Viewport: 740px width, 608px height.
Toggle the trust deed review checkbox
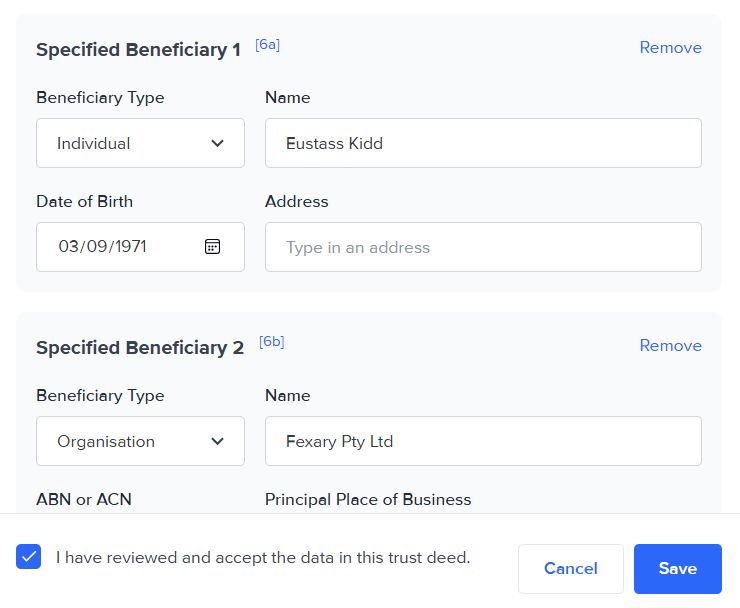(x=29, y=557)
